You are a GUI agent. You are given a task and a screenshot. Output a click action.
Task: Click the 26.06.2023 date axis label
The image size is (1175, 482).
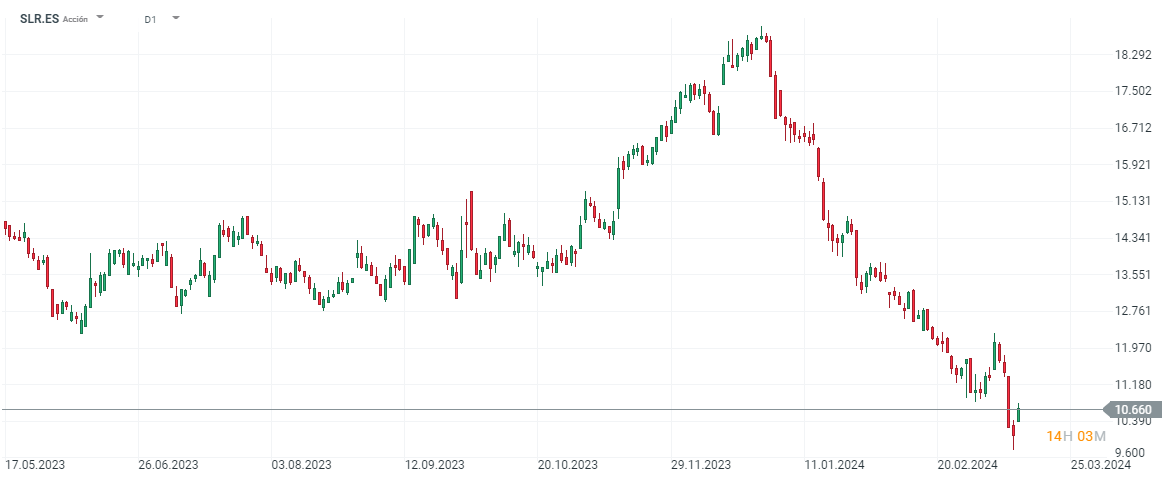[x=168, y=465]
